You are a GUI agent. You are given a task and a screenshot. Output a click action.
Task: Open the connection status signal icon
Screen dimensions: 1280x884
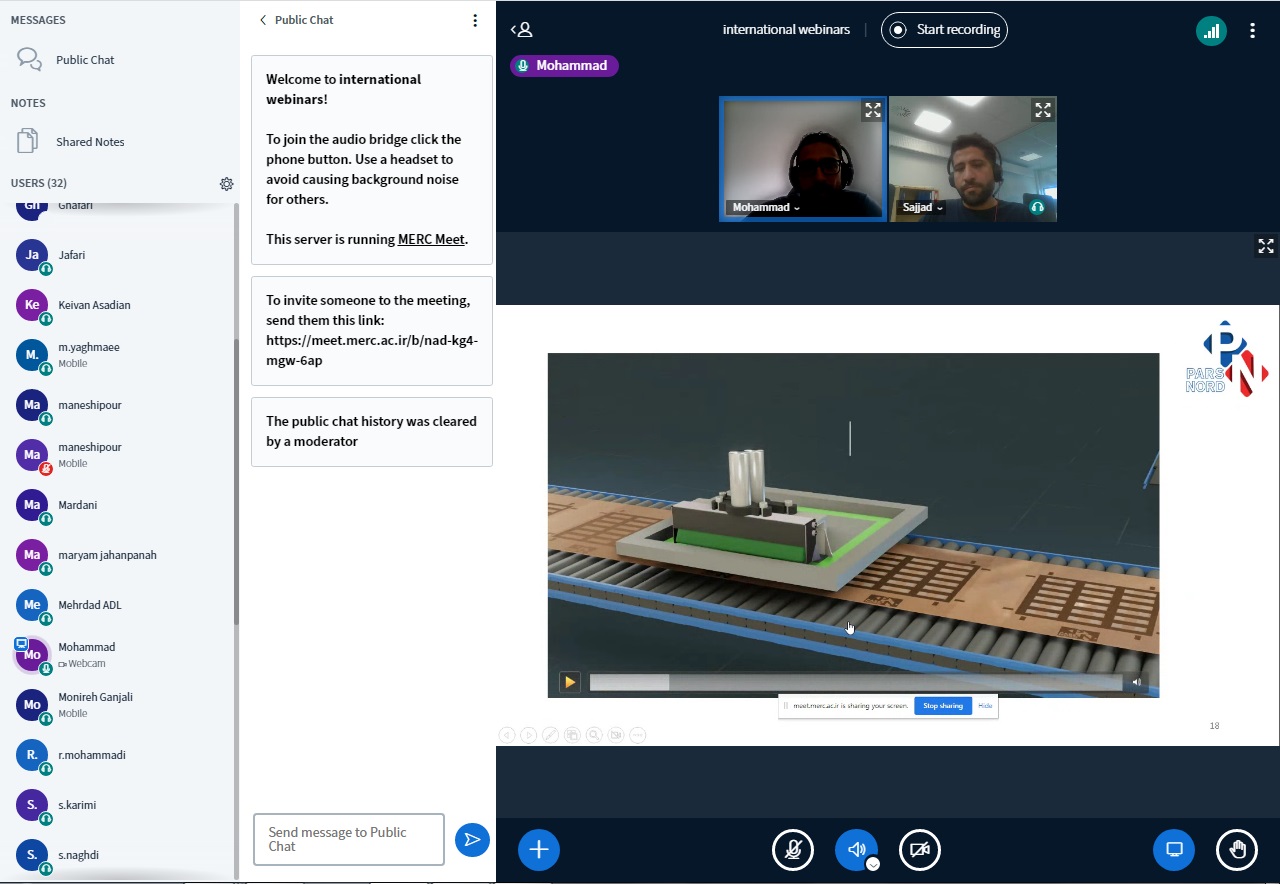(1211, 30)
